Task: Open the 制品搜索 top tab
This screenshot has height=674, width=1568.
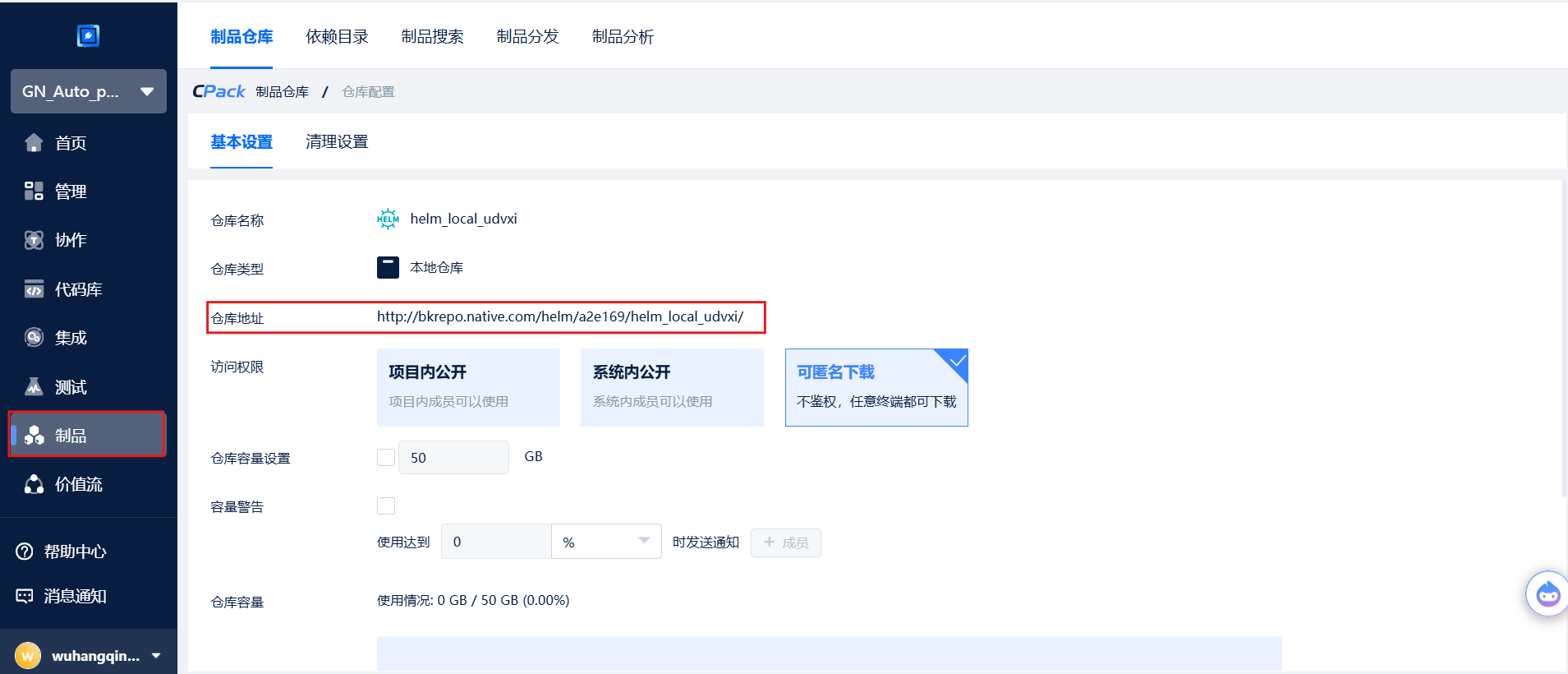Action: pyautogui.click(x=432, y=37)
